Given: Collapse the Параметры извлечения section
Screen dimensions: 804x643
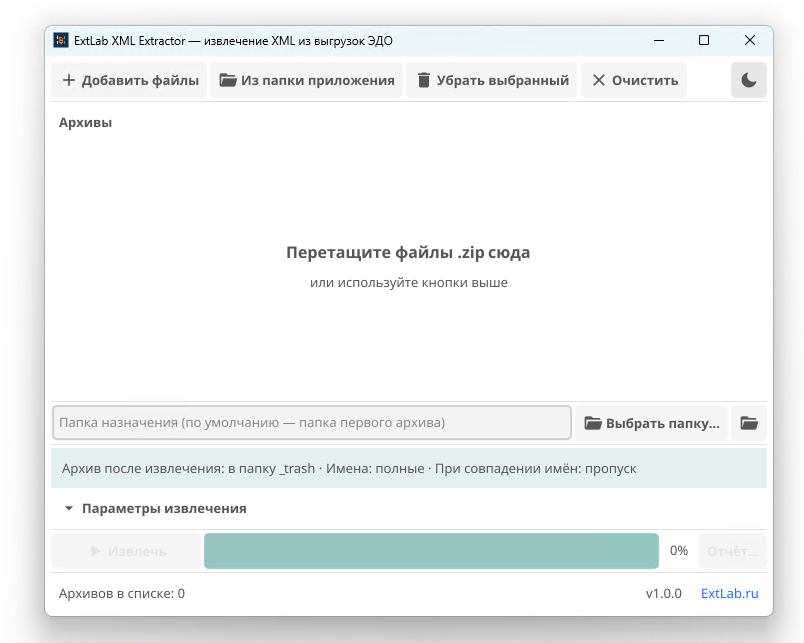Looking at the screenshot, I should (154, 508).
